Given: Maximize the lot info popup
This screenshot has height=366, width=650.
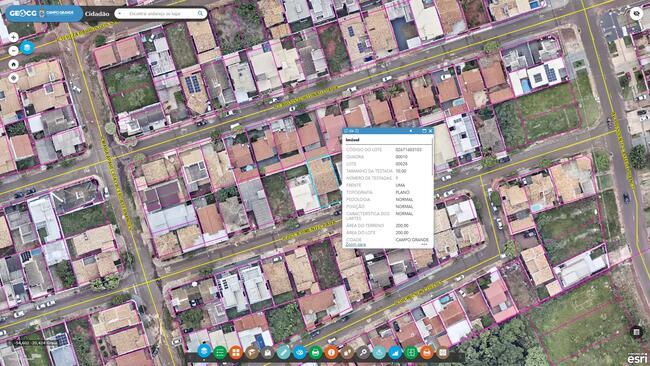Looking at the screenshot, I should pyautogui.click(x=424, y=131).
